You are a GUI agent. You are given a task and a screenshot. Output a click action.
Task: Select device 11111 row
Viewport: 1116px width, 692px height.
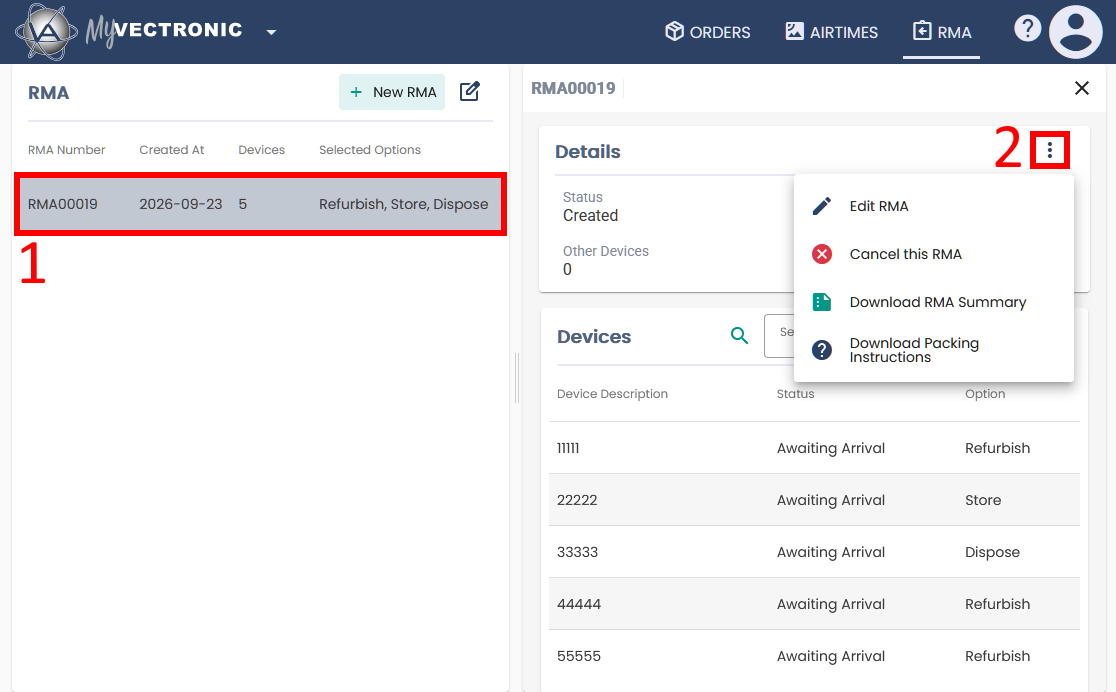[814, 448]
